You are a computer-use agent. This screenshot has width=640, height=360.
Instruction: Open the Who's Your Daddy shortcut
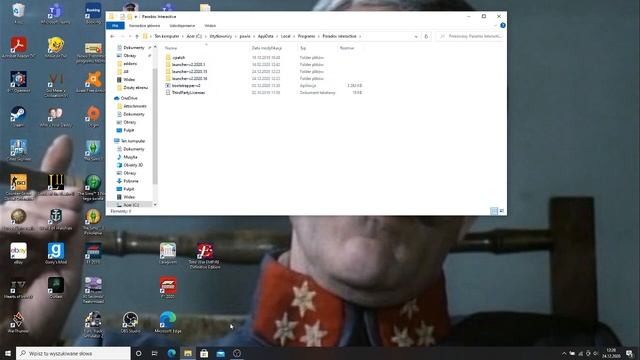point(56,116)
